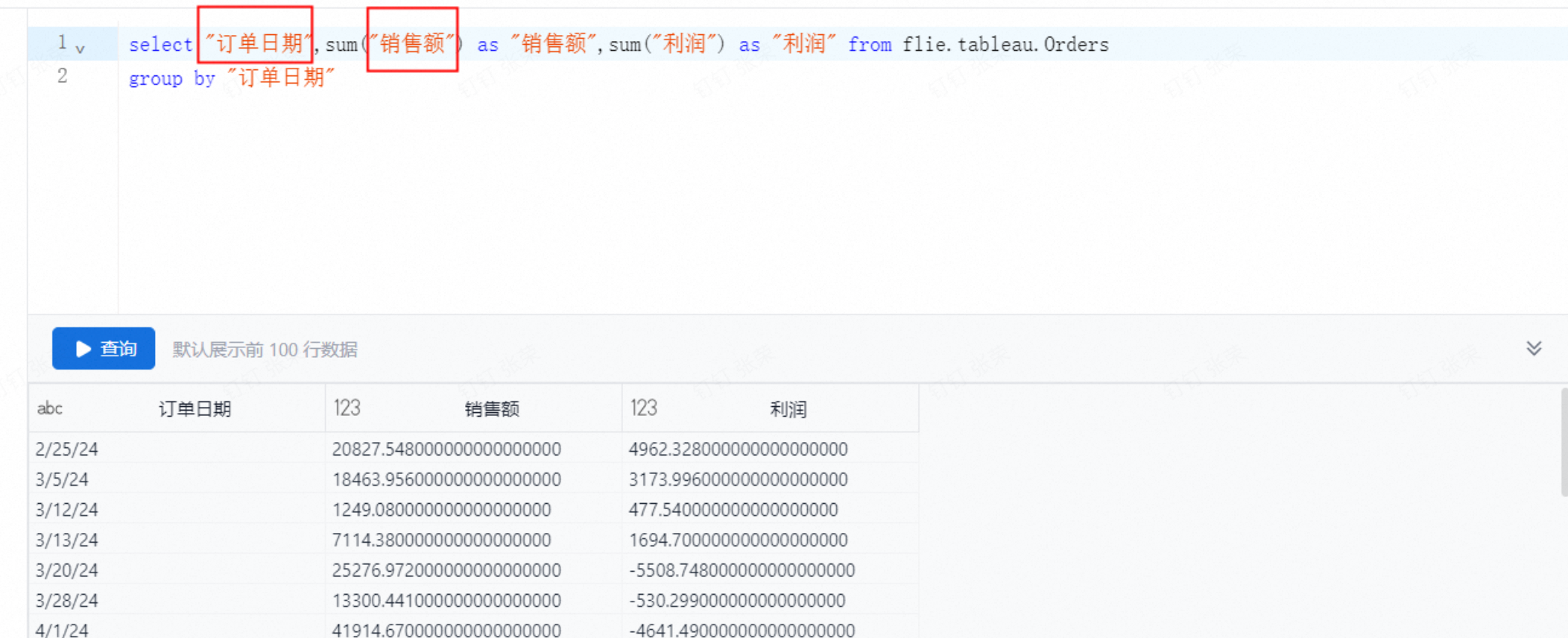Click the 3/12/24 date cell

67,510
